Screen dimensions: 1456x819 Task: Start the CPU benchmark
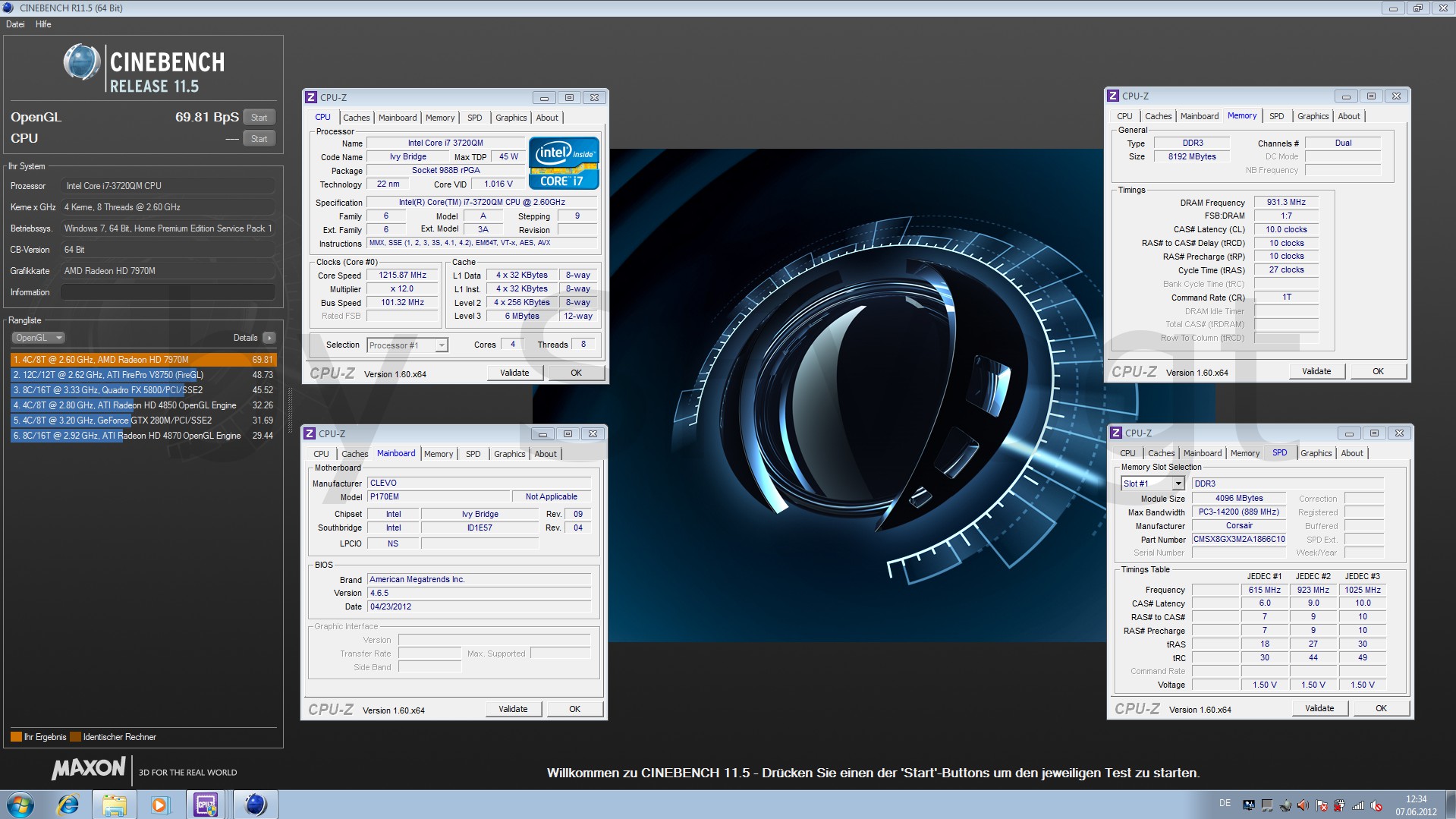(259, 139)
